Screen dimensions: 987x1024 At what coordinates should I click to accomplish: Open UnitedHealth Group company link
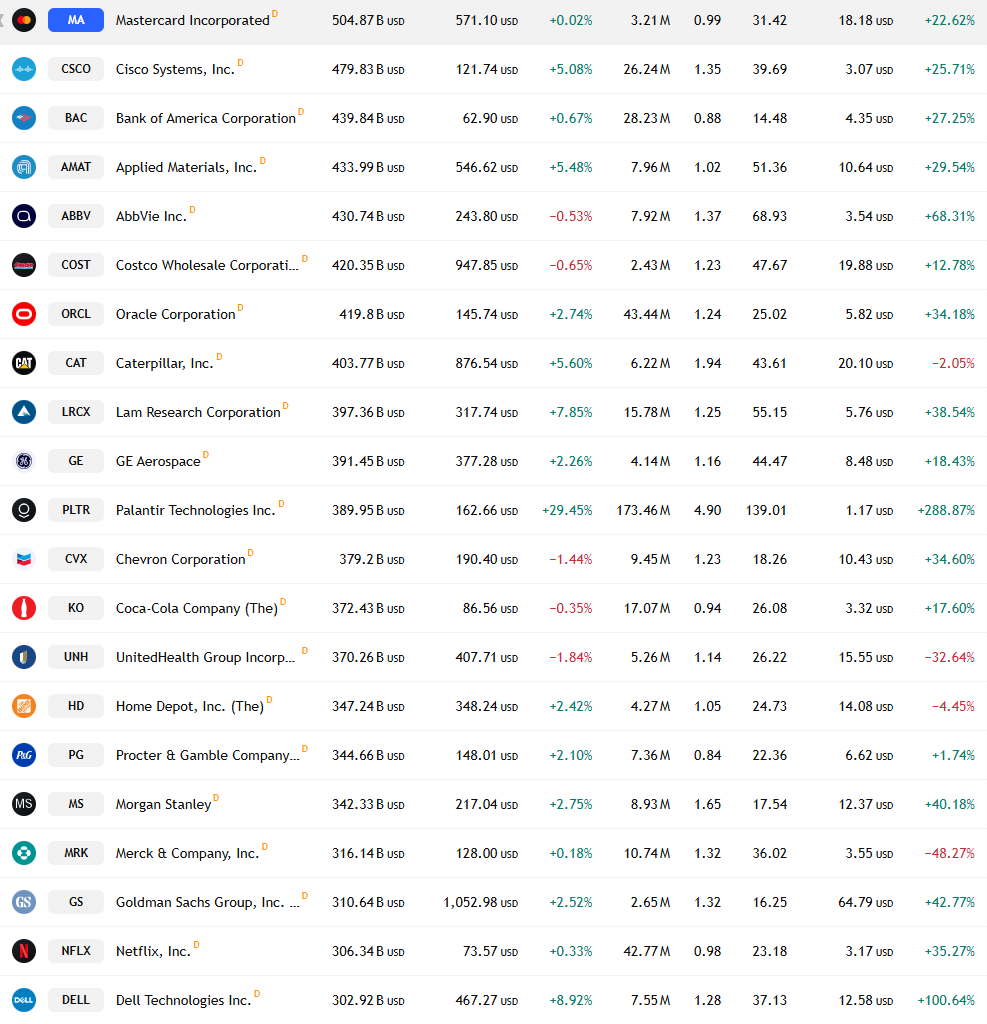(x=205, y=657)
